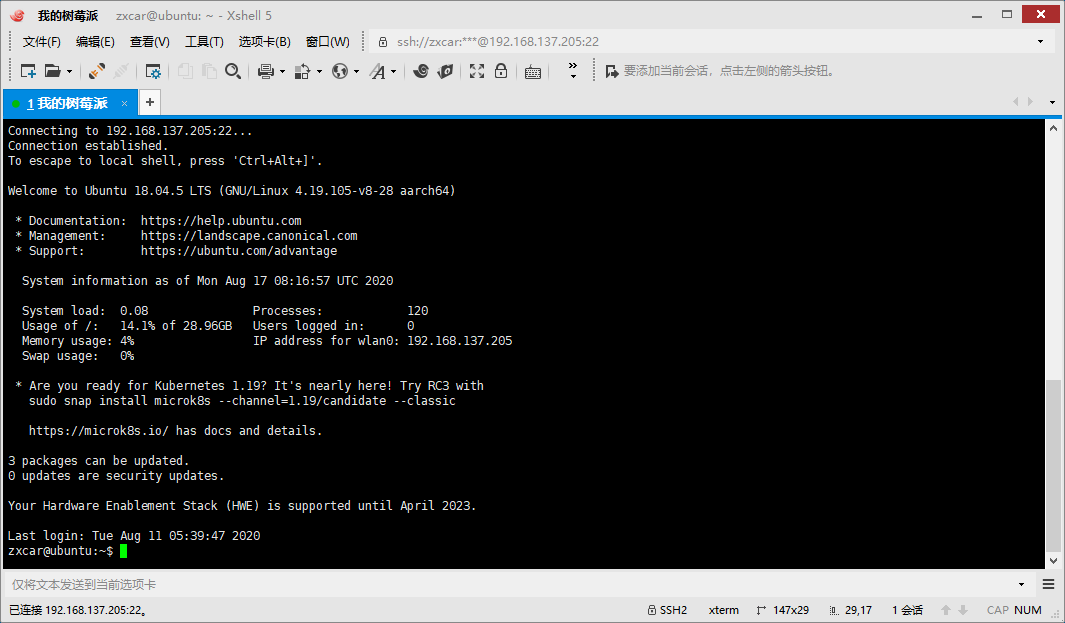Click the Reconnect icon in the toolbar
Image resolution: width=1065 pixels, height=623 pixels.
point(97,71)
